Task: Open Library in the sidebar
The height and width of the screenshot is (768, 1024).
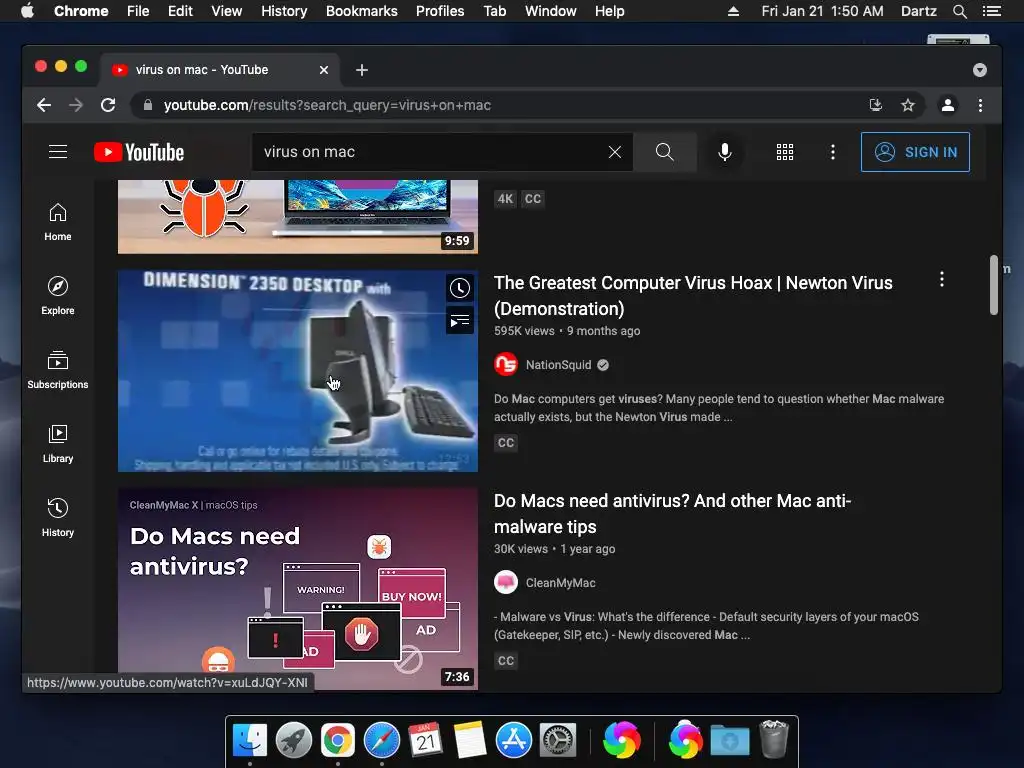Action: [57, 444]
